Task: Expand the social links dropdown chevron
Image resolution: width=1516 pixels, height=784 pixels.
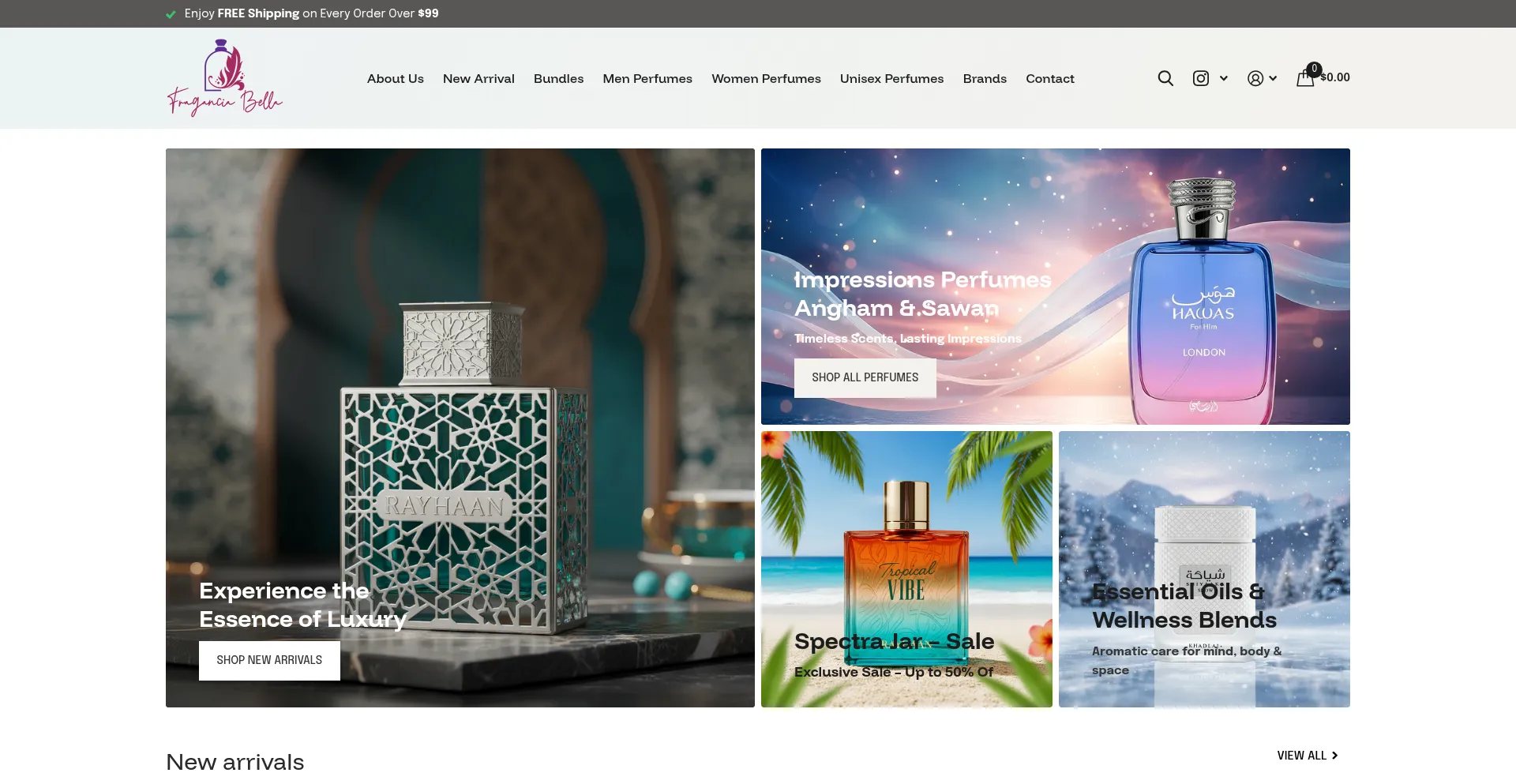Action: pyautogui.click(x=1224, y=78)
